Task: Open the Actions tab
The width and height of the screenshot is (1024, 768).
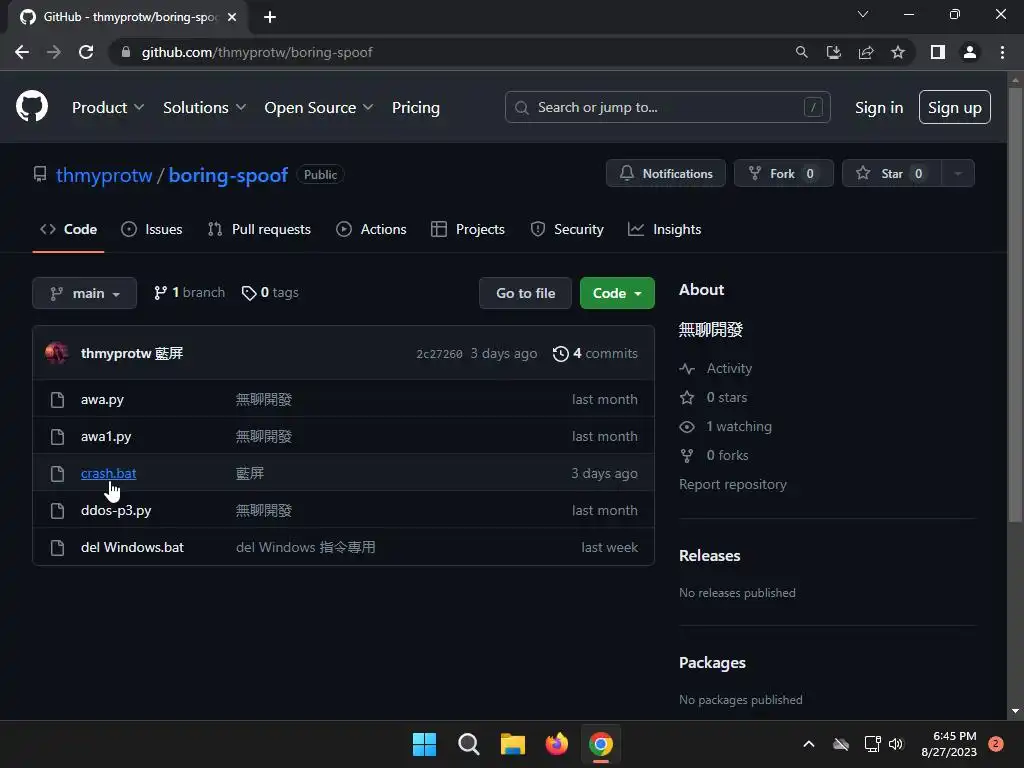Action: [x=371, y=229]
